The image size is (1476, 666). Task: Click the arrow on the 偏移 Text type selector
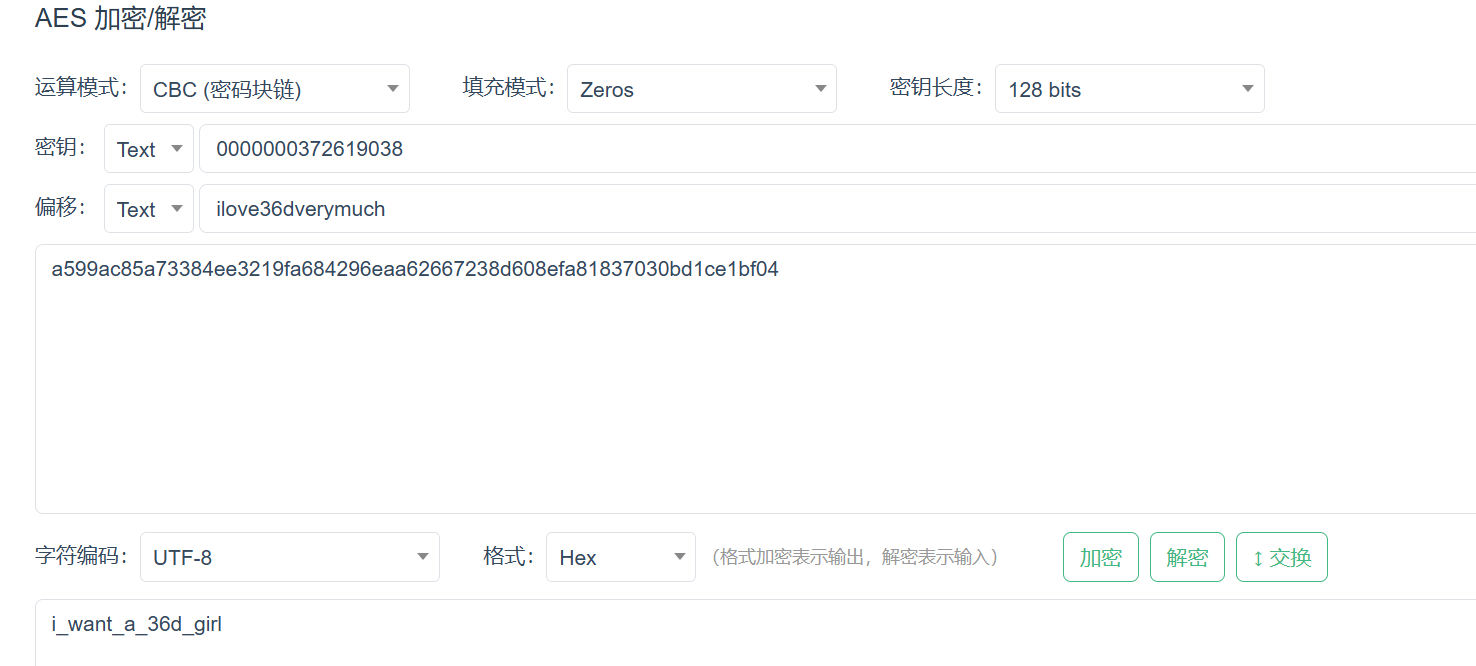pyautogui.click(x=176, y=208)
